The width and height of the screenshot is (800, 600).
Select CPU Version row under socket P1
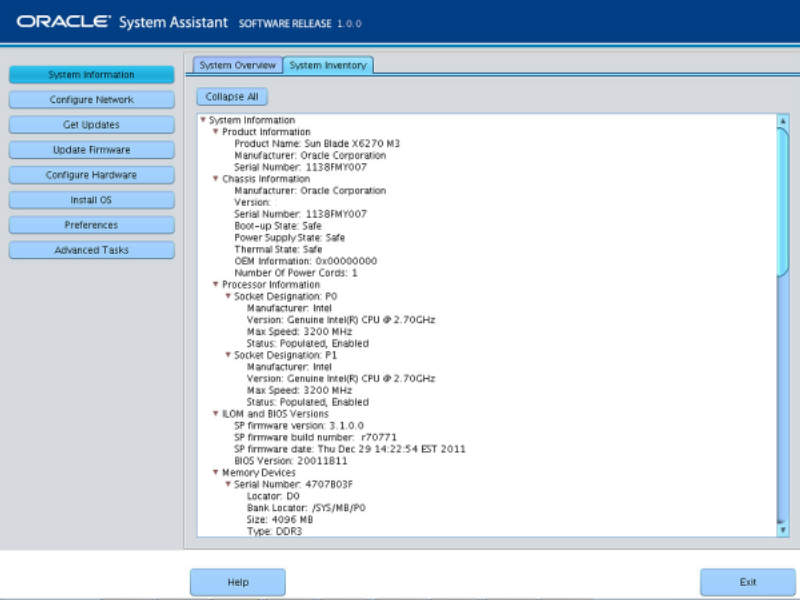click(341, 378)
